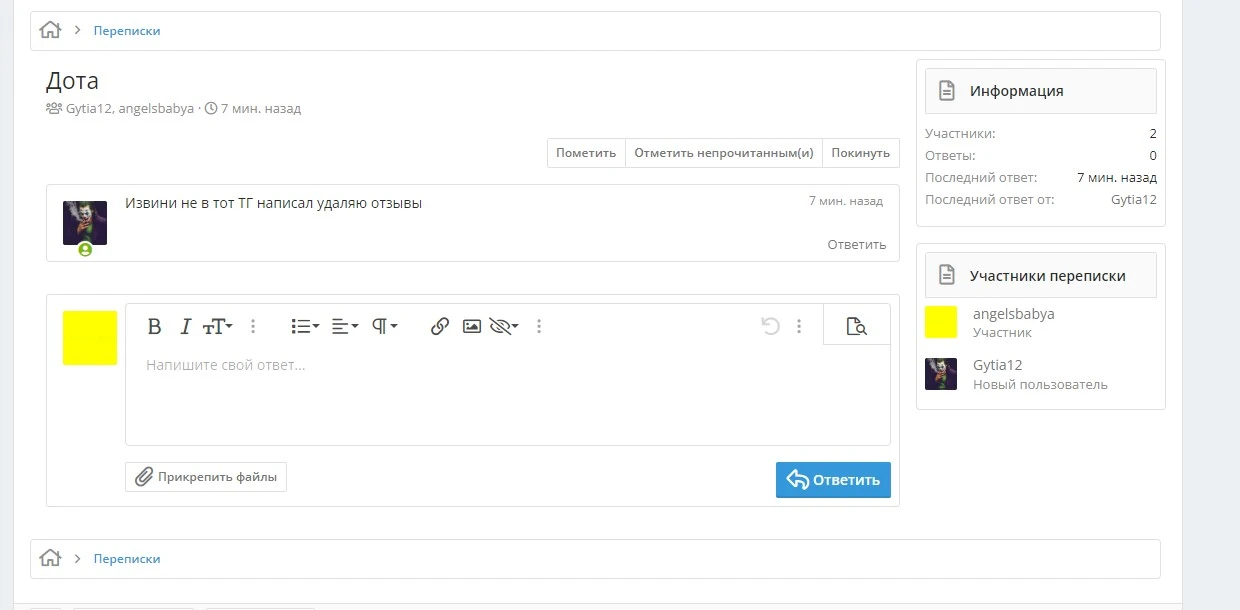This screenshot has height=610, width=1240.
Task: Click angelsbabya yellow avatar in participants
Action: point(941,322)
